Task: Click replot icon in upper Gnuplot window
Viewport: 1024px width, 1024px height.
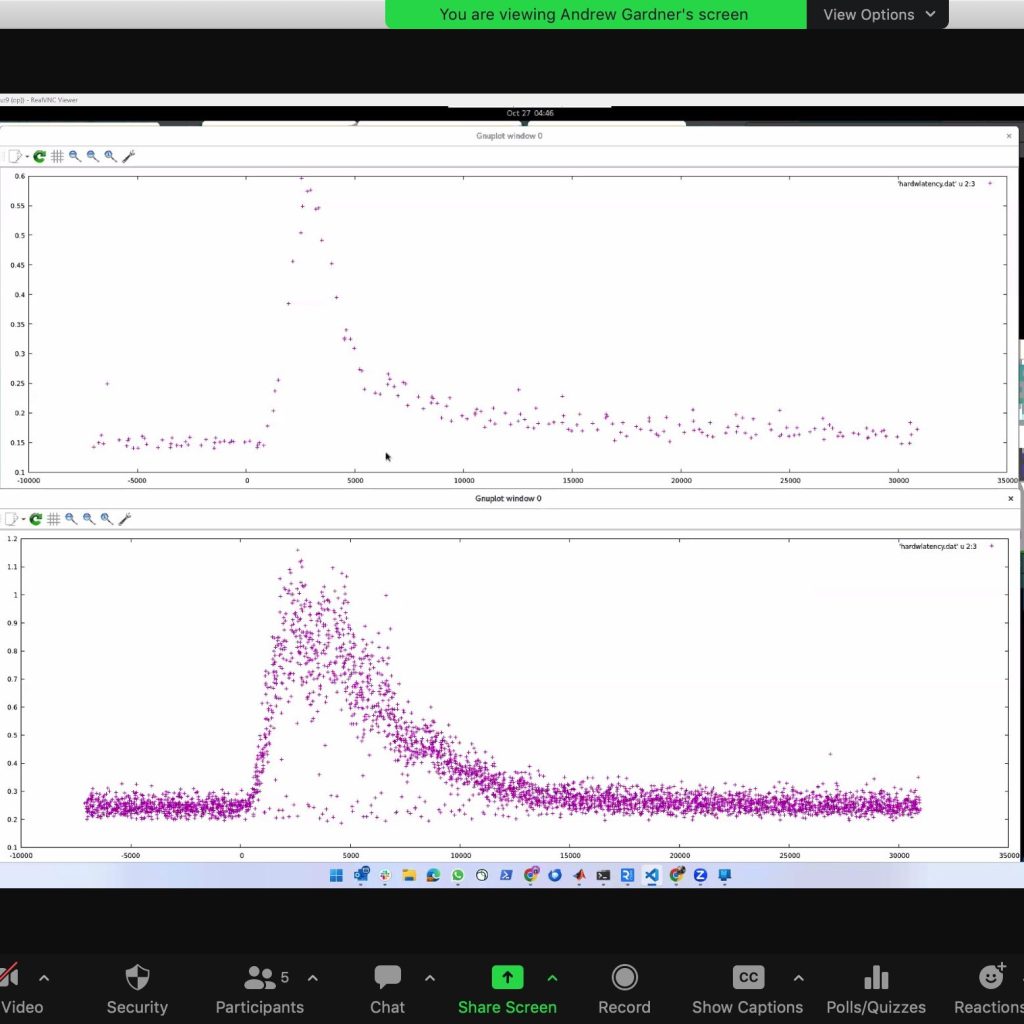Action: coord(39,156)
